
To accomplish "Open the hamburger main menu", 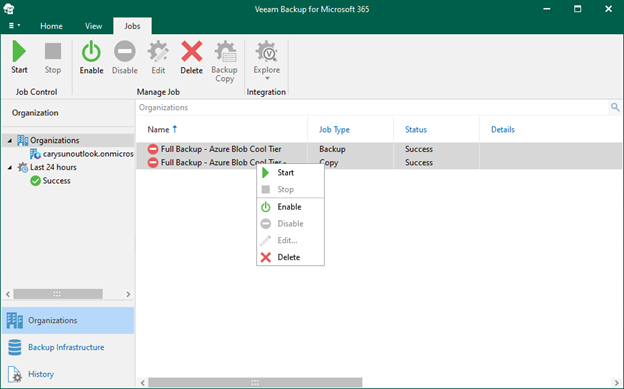I will (14, 25).
